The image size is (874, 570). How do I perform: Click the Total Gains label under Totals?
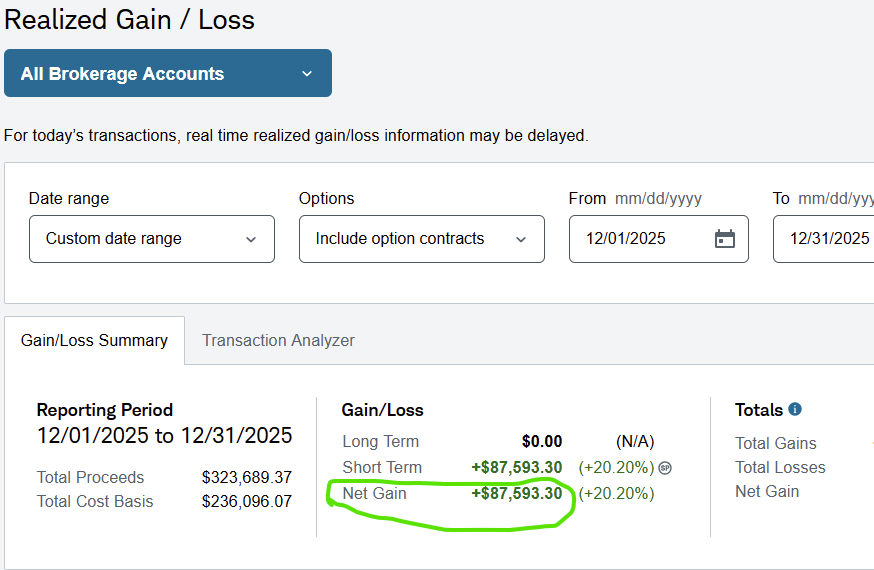point(775,443)
